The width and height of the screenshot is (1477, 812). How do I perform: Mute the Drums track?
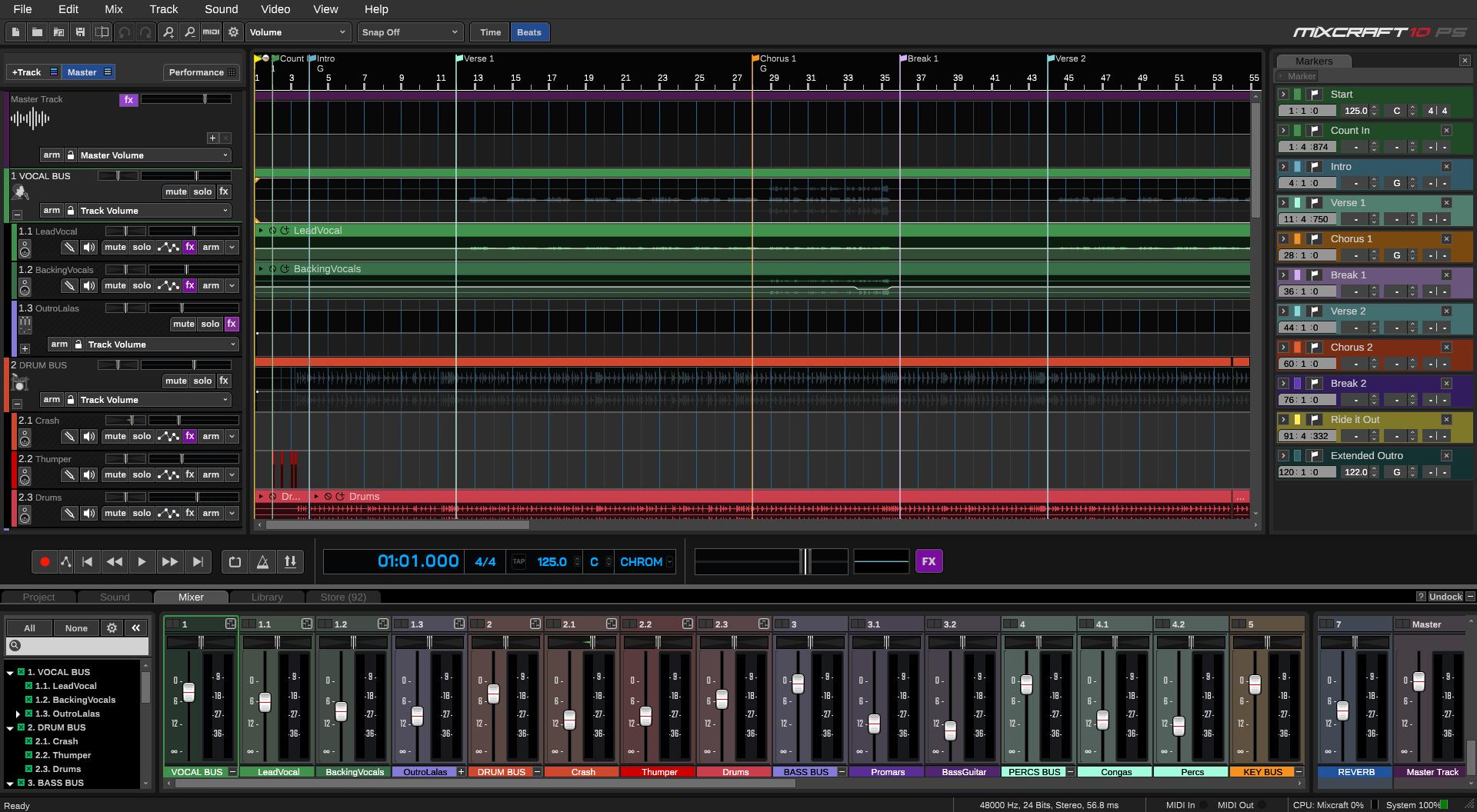(115, 514)
